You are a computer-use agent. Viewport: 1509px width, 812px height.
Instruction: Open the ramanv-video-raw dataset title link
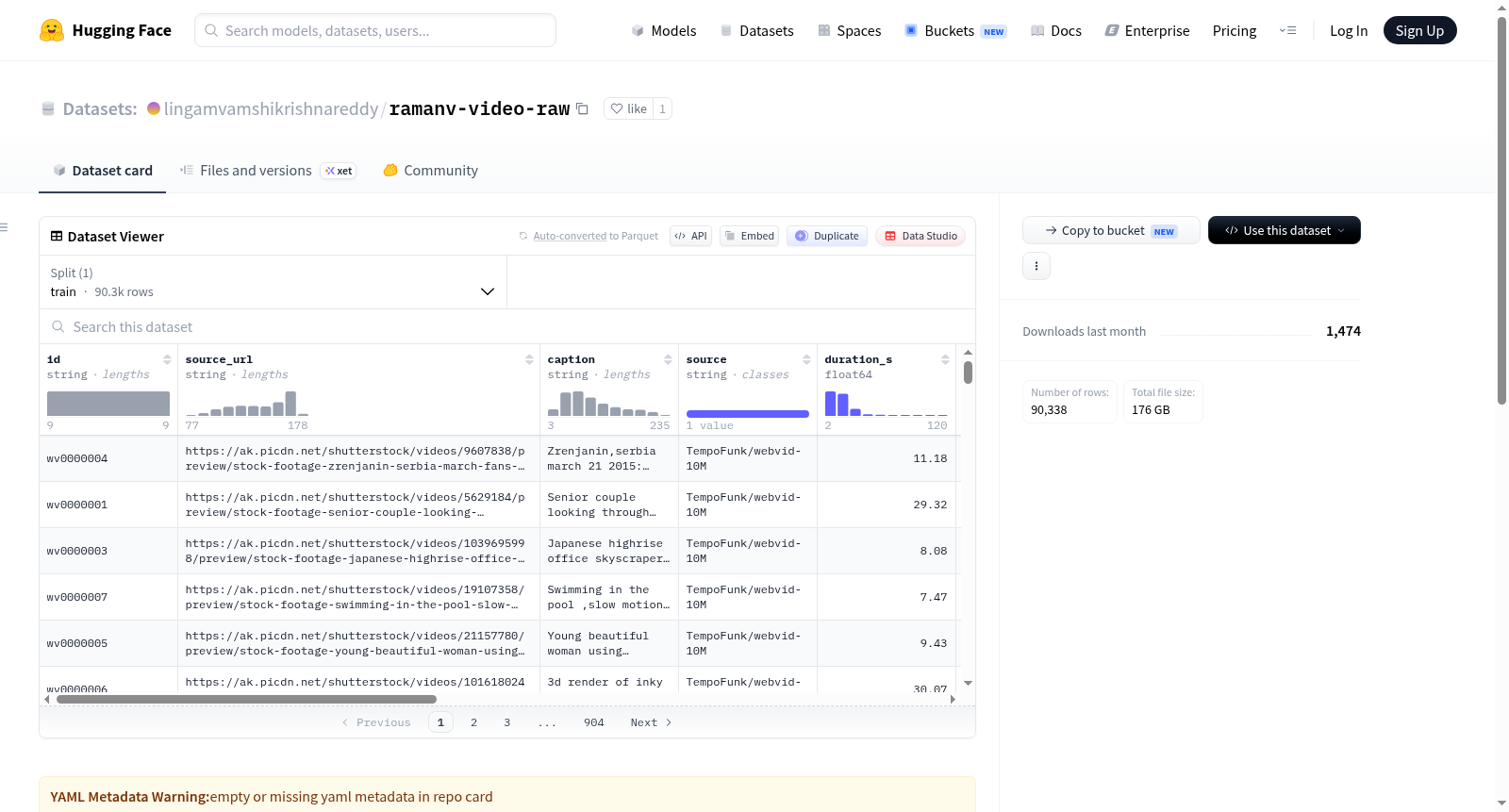tap(479, 108)
